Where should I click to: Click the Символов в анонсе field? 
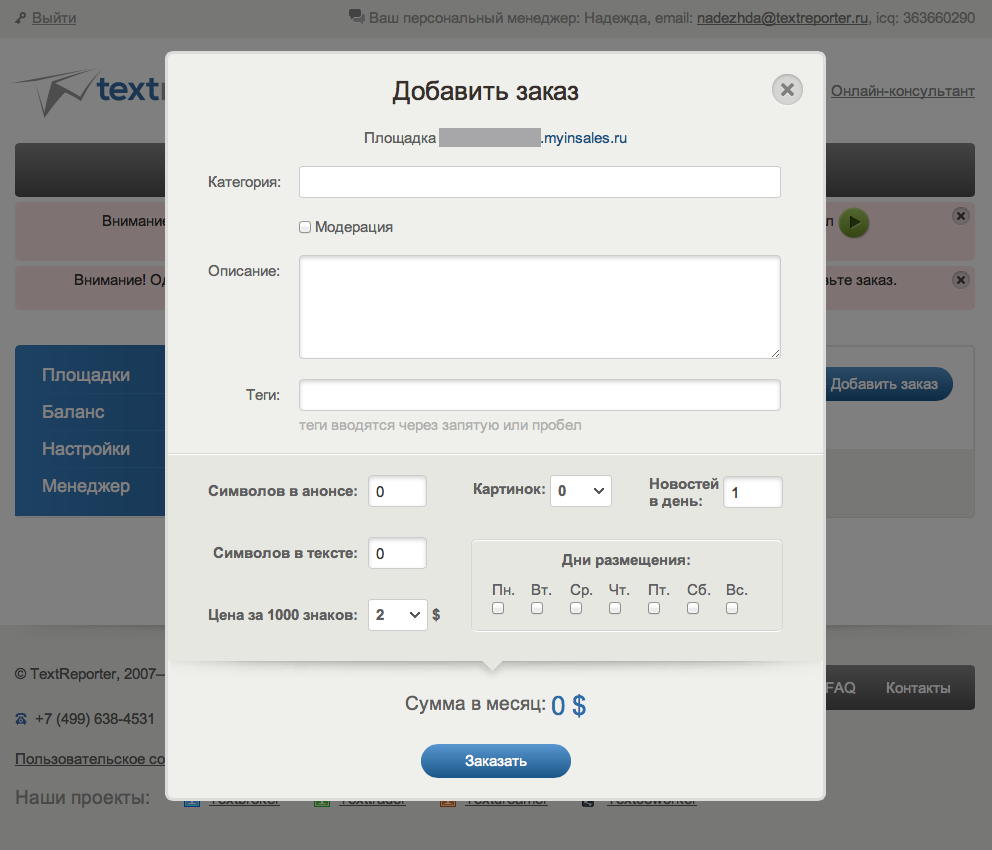tap(397, 491)
